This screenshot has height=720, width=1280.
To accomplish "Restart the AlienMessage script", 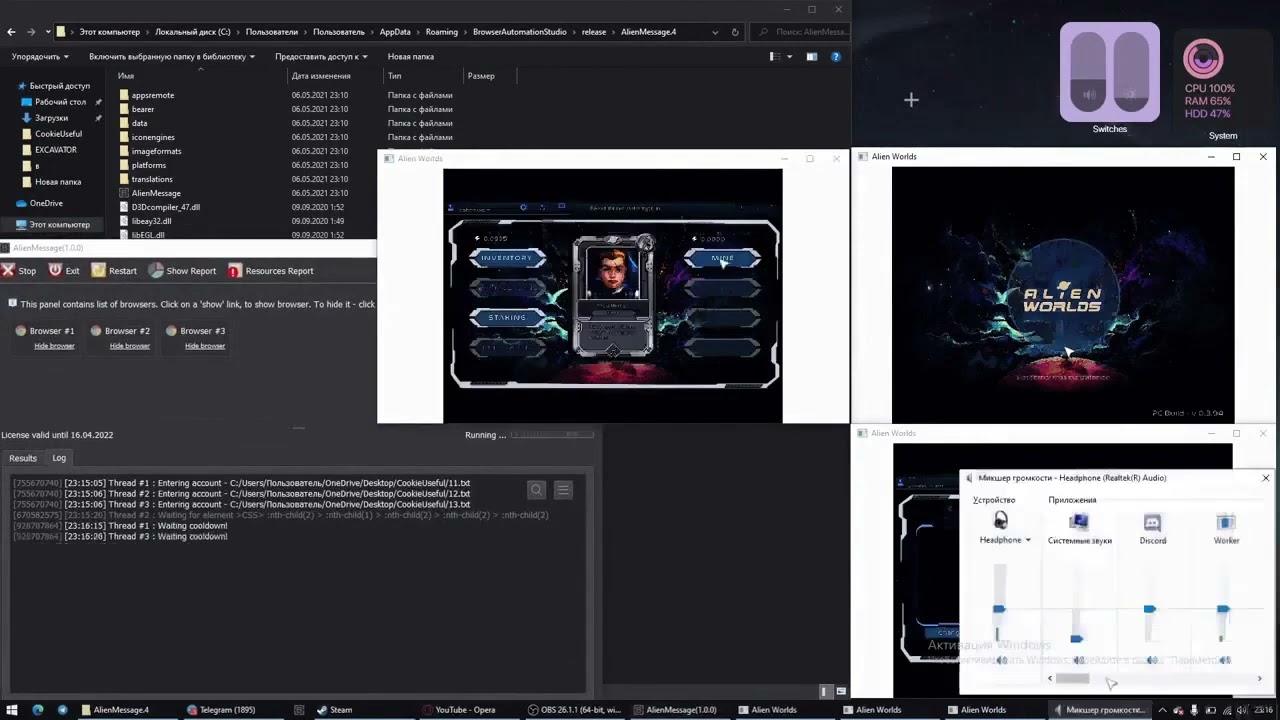I will coord(114,271).
